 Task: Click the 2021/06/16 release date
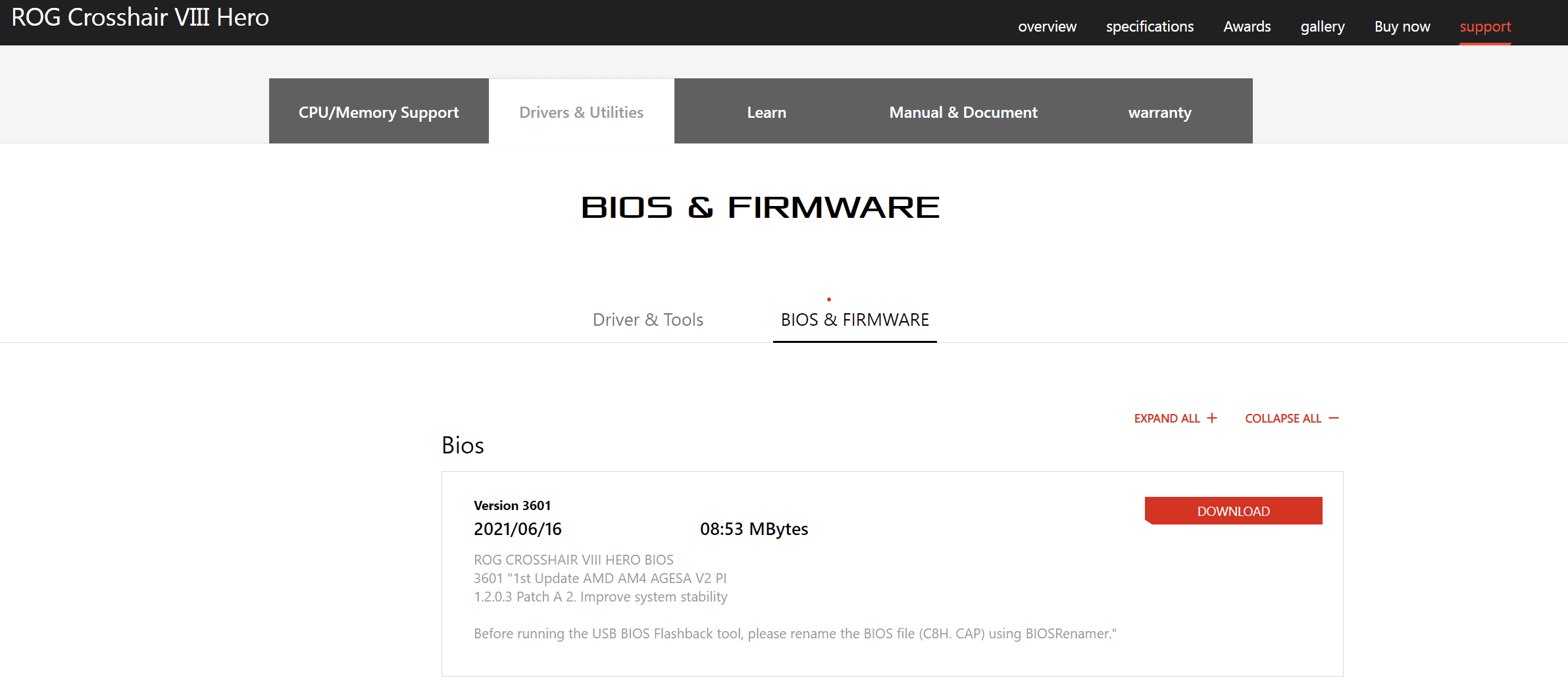pyautogui.click(x=518, y=529)
